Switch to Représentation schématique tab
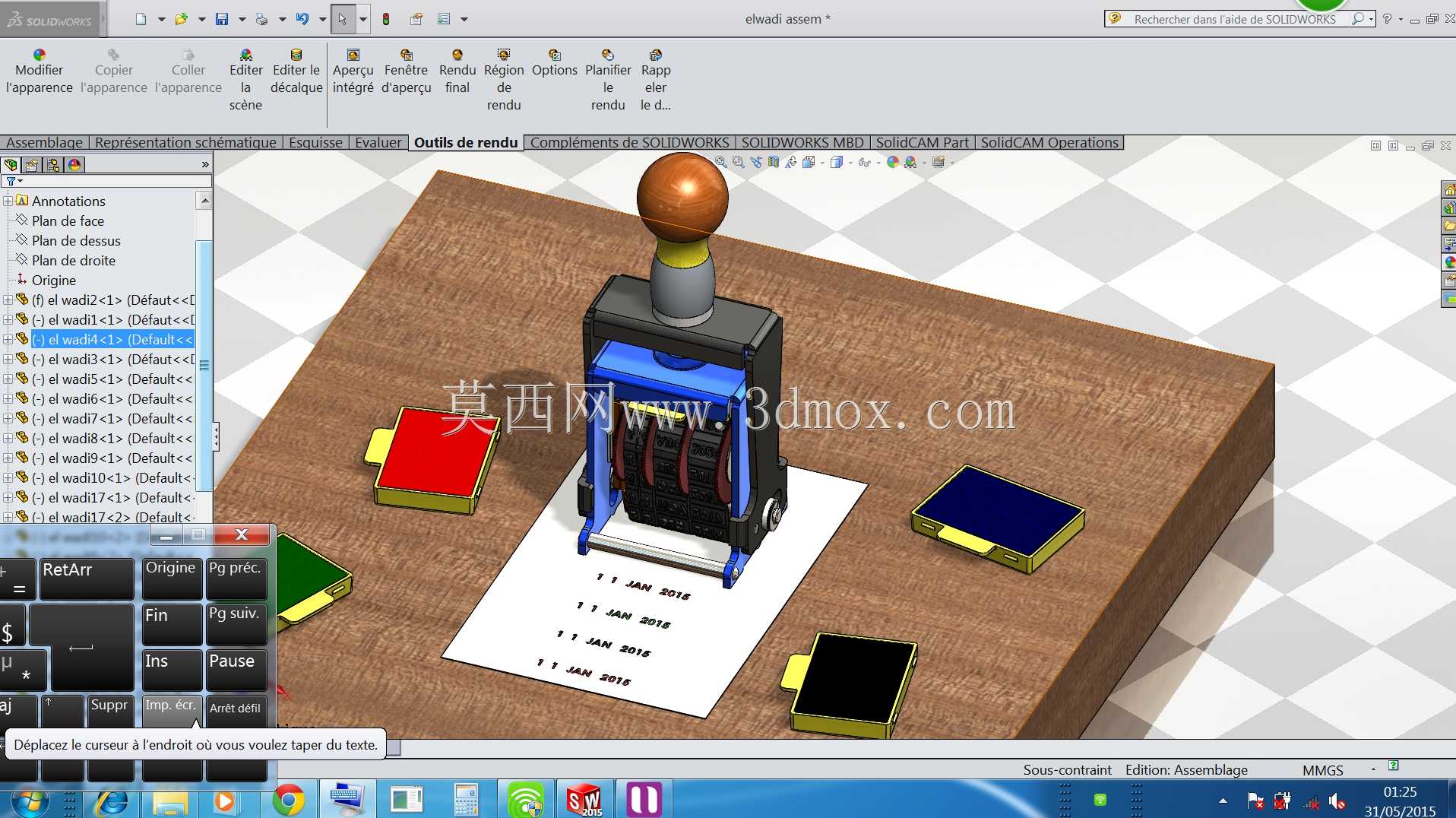This screenshot has height=818, width=1456. pyautogui.click(x=185, y=142)
